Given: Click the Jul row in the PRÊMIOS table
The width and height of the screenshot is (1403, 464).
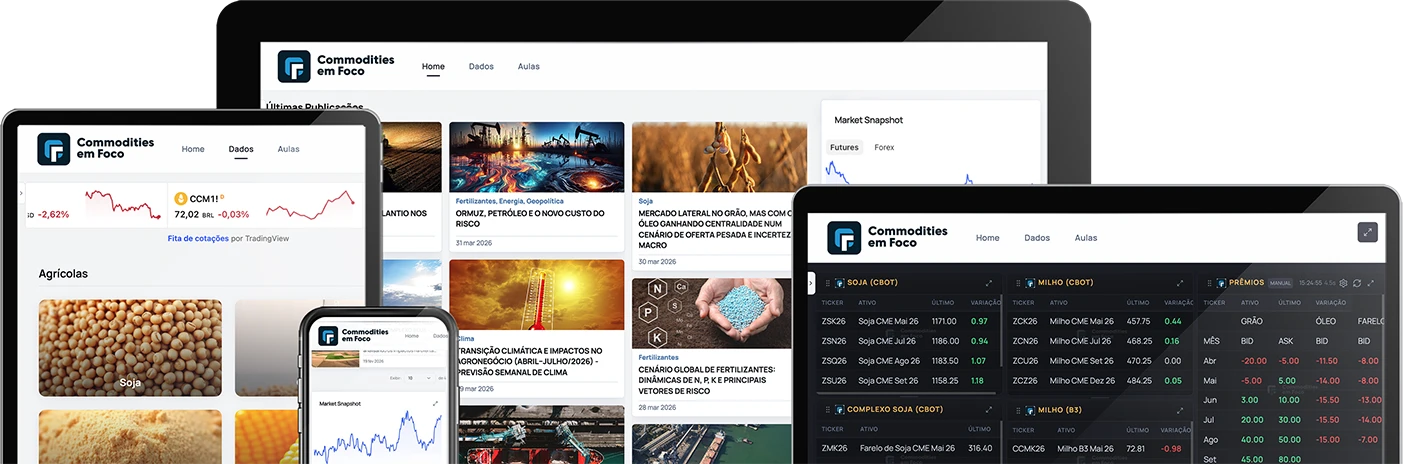Looking at the screenshot, I should pyautogui.click(x=1292, y=420).
